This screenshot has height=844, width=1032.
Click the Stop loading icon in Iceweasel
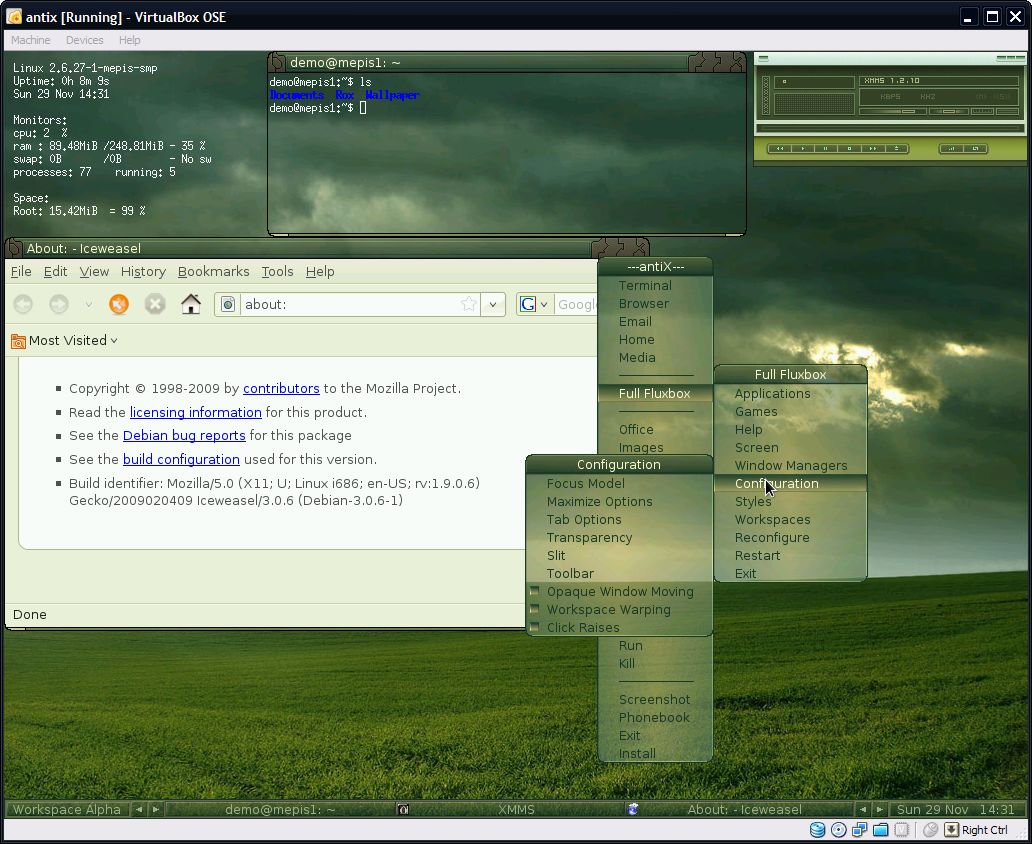coord(155,304)
